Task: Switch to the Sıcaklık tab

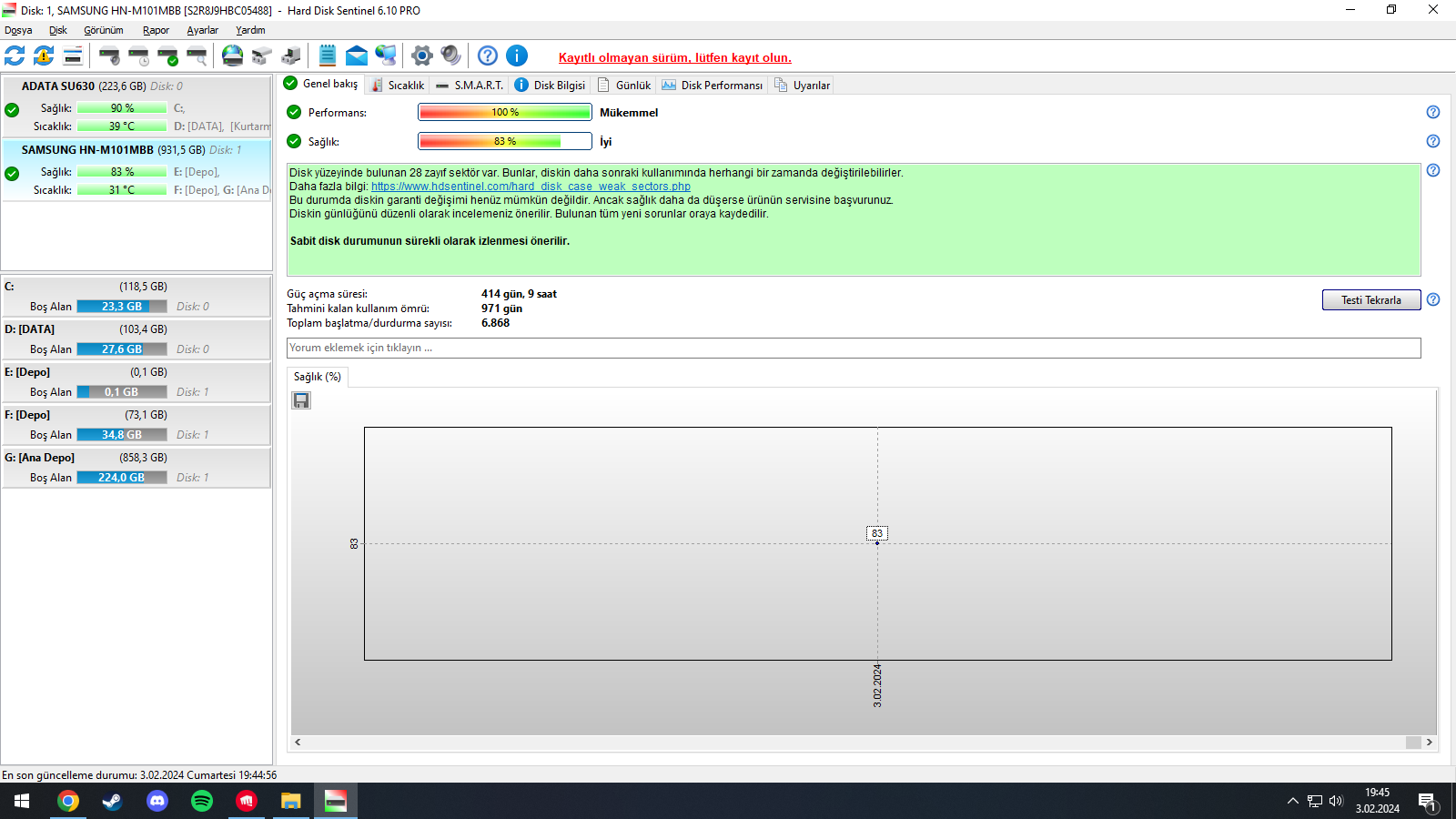Action: [398, 85]
